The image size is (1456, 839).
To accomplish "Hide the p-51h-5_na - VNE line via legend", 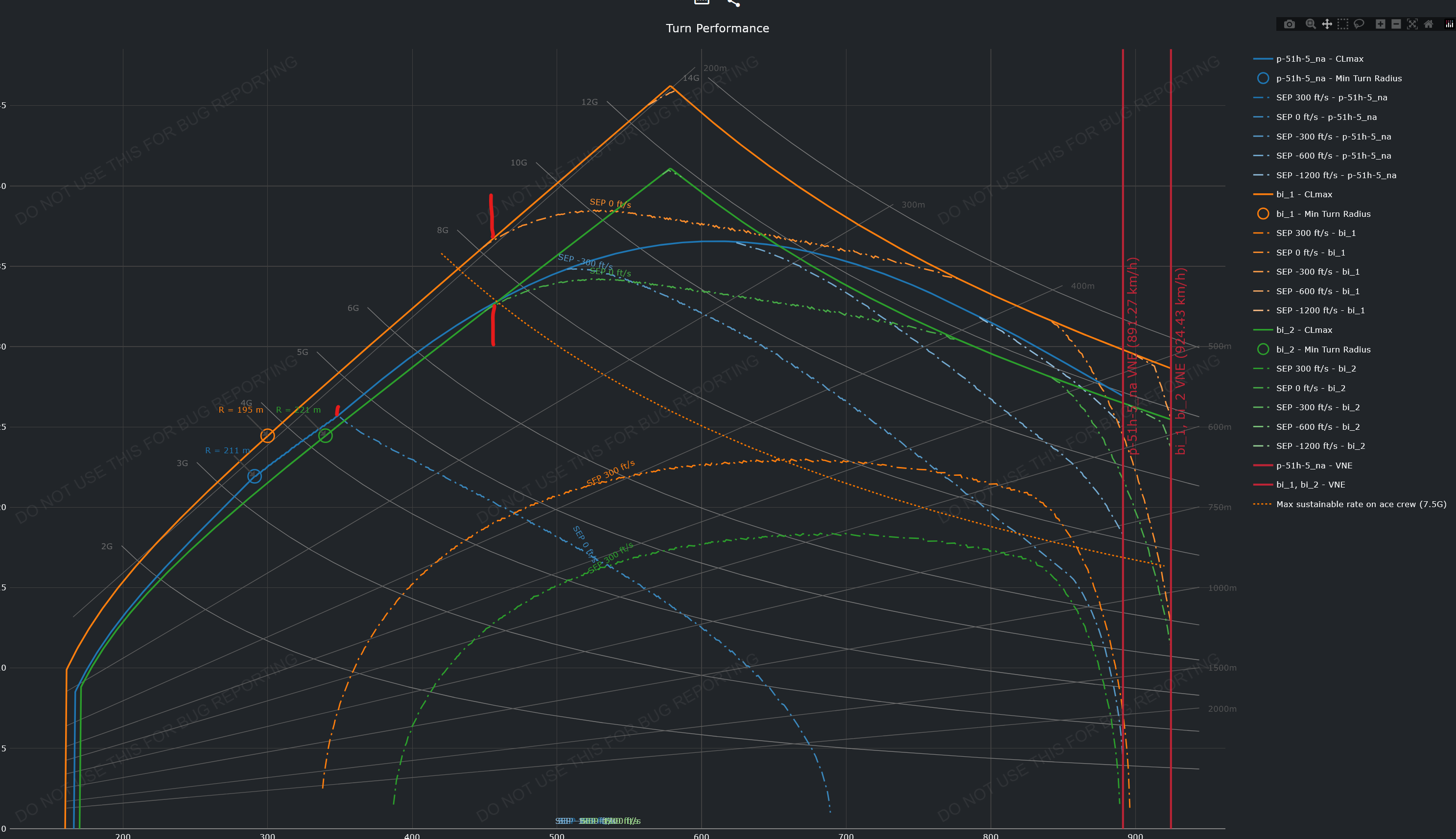I will tap(1314, 466).
